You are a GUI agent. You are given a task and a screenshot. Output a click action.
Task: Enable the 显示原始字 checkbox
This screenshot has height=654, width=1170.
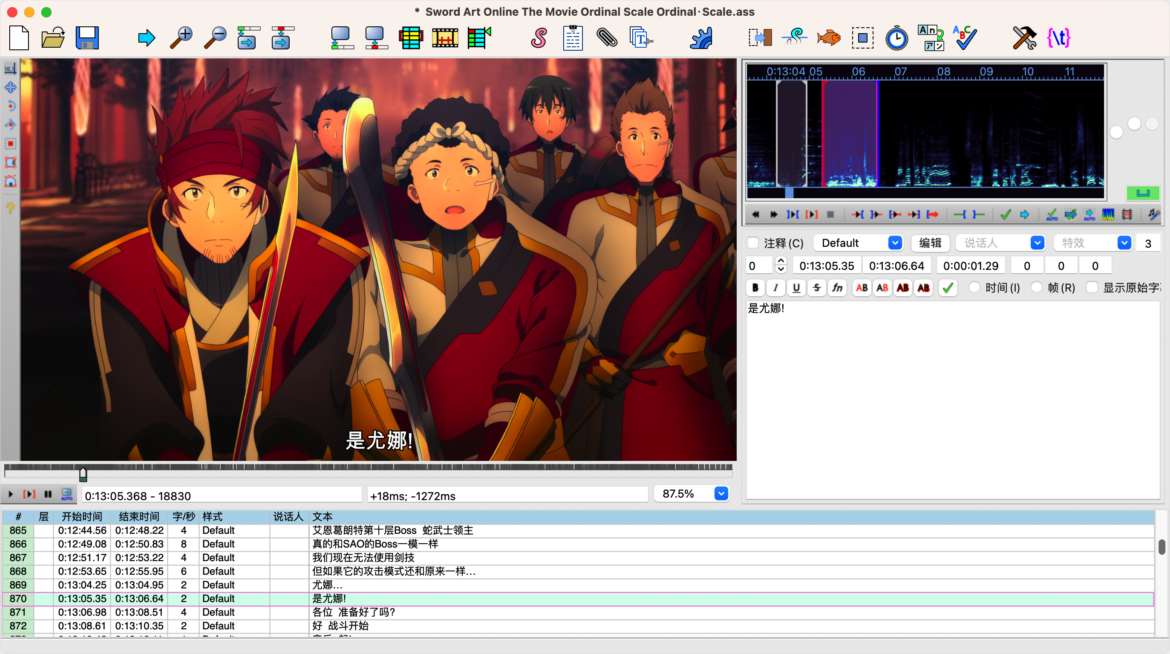pyautogui.click(x=1092, y=287)
